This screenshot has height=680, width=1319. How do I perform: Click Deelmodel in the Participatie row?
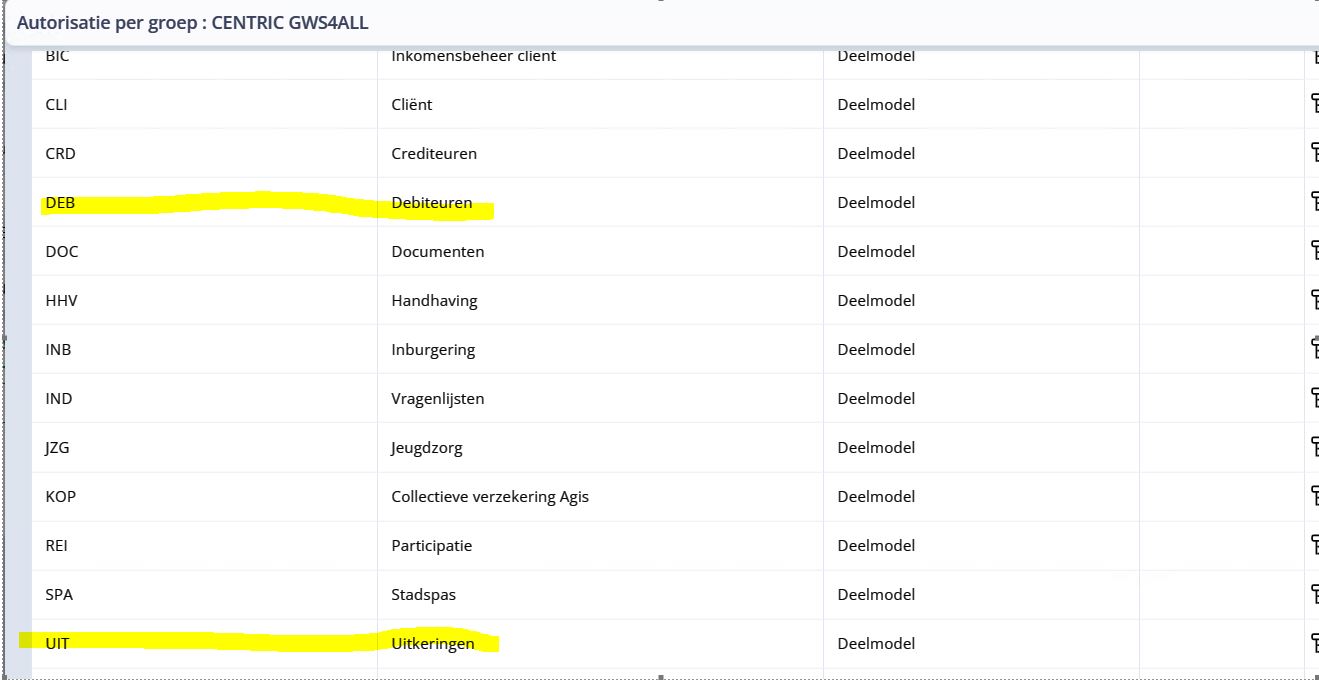point(876,545)
